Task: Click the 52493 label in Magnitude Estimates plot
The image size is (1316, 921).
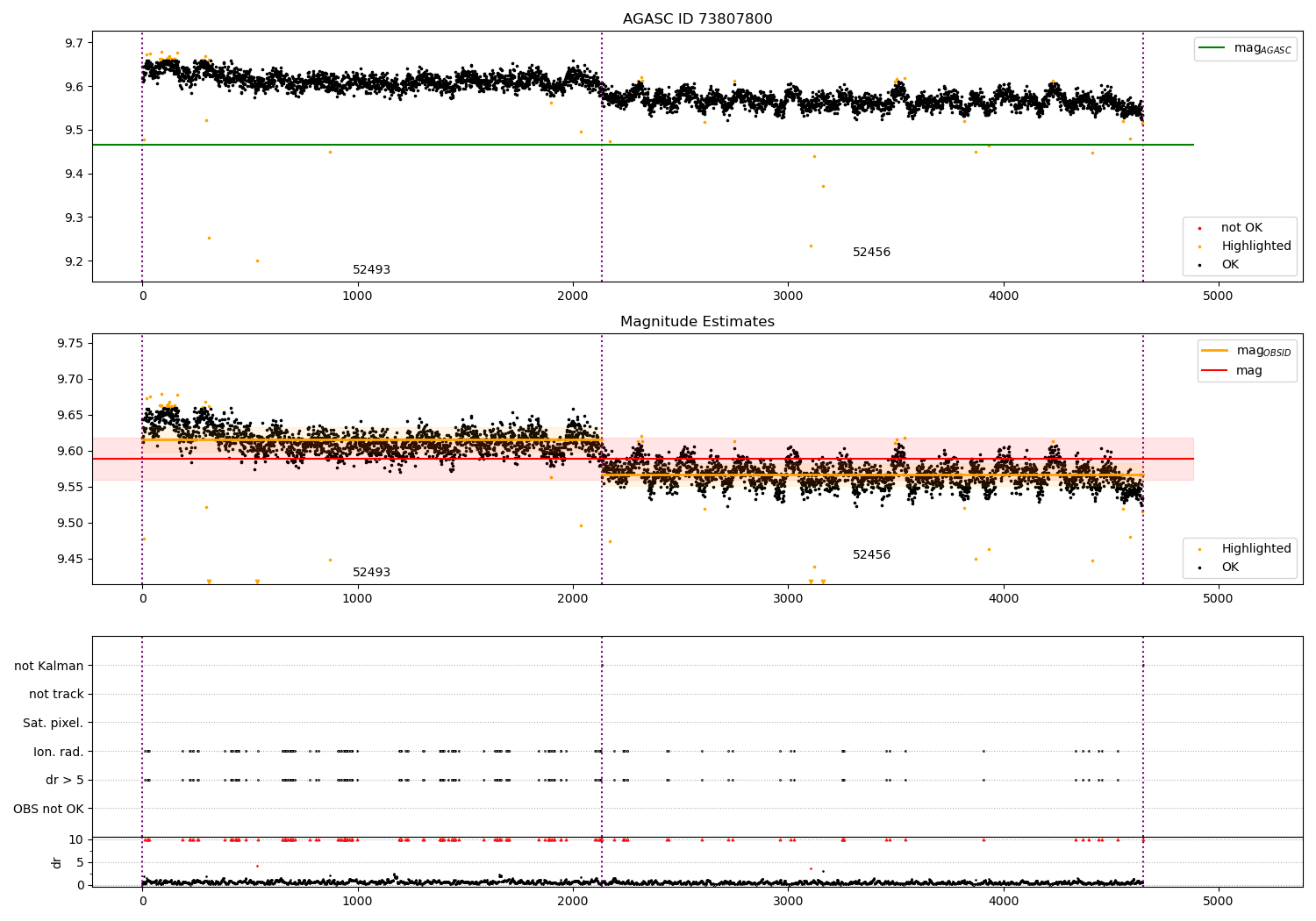Action: (x=372, y=573)
